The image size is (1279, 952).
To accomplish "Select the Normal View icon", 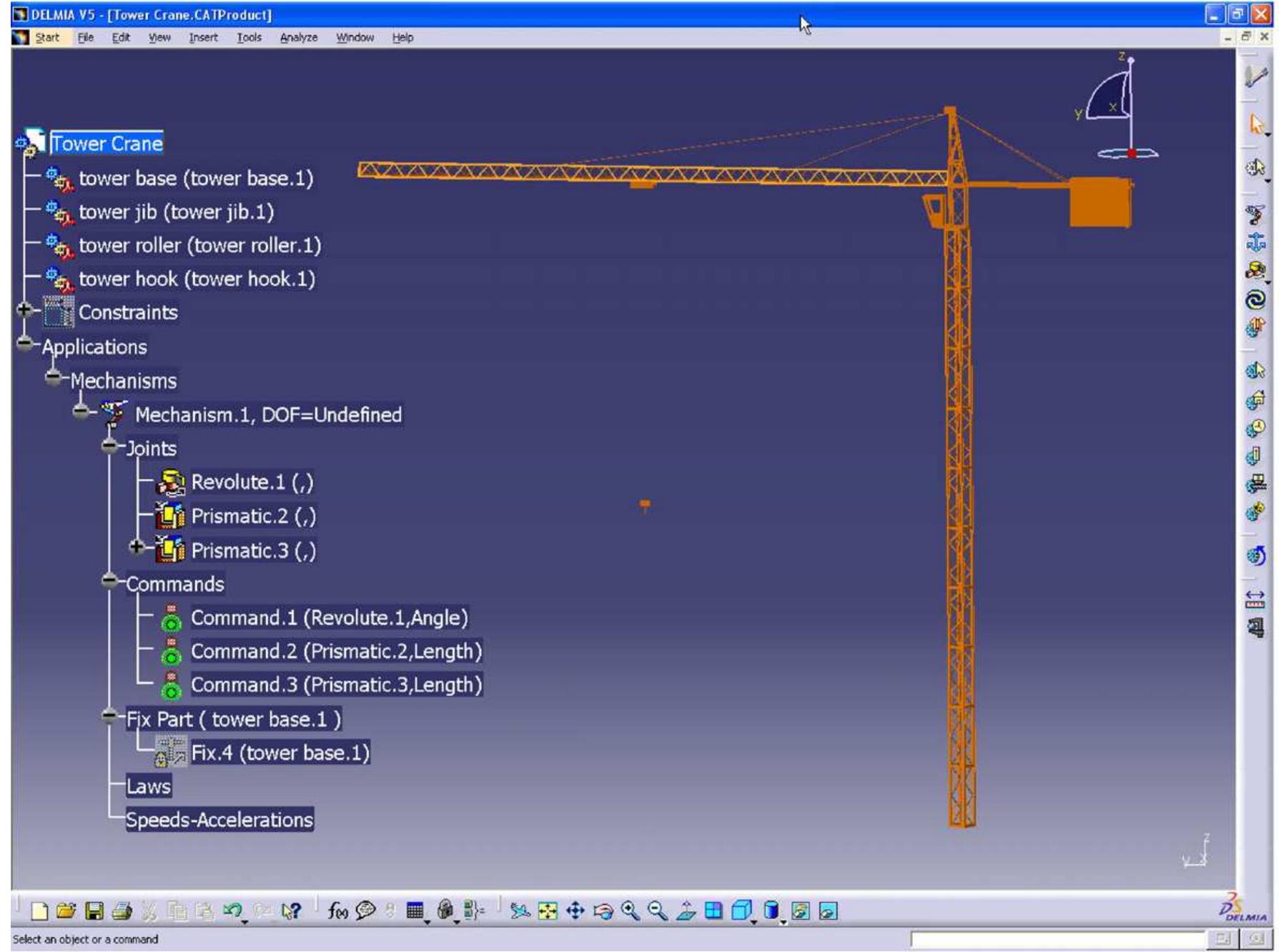I will pos(686,911).
